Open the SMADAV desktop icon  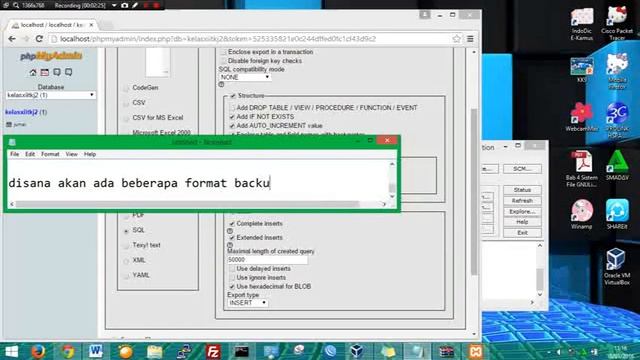coord(617,165)
